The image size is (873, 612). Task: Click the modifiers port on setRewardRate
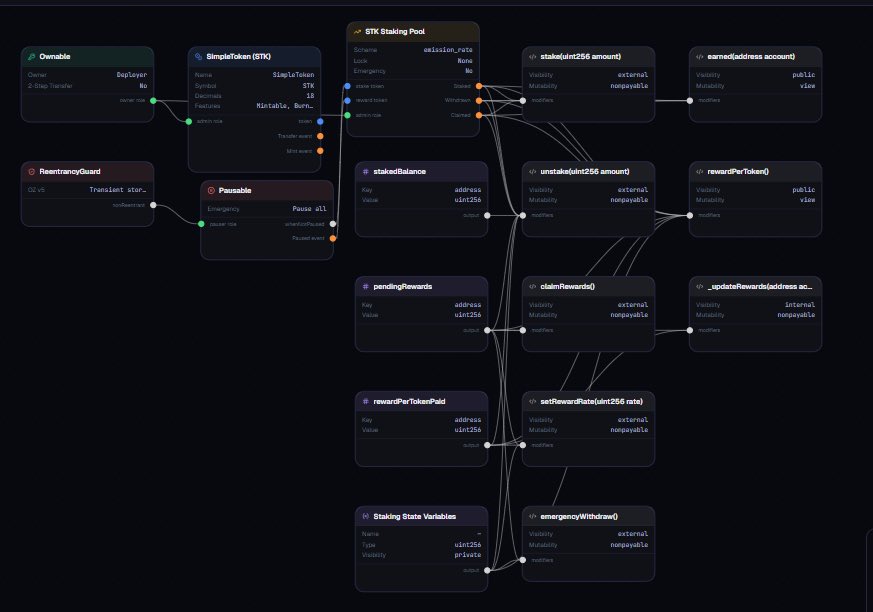(523, 445)
